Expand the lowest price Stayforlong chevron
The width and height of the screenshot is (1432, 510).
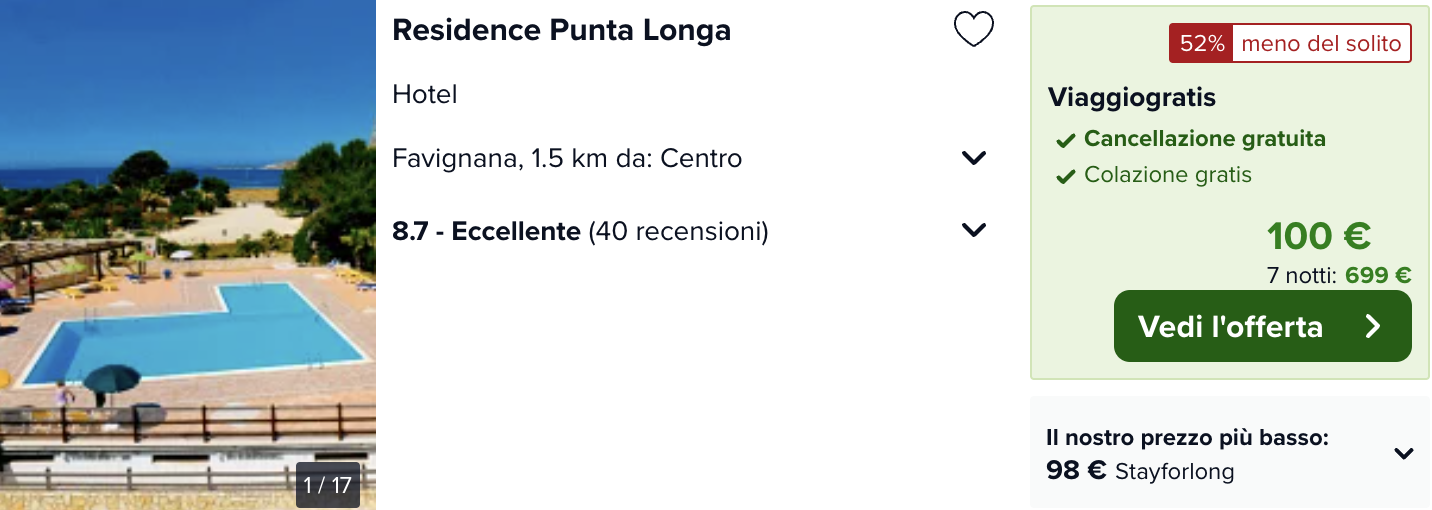(1404, 453)
